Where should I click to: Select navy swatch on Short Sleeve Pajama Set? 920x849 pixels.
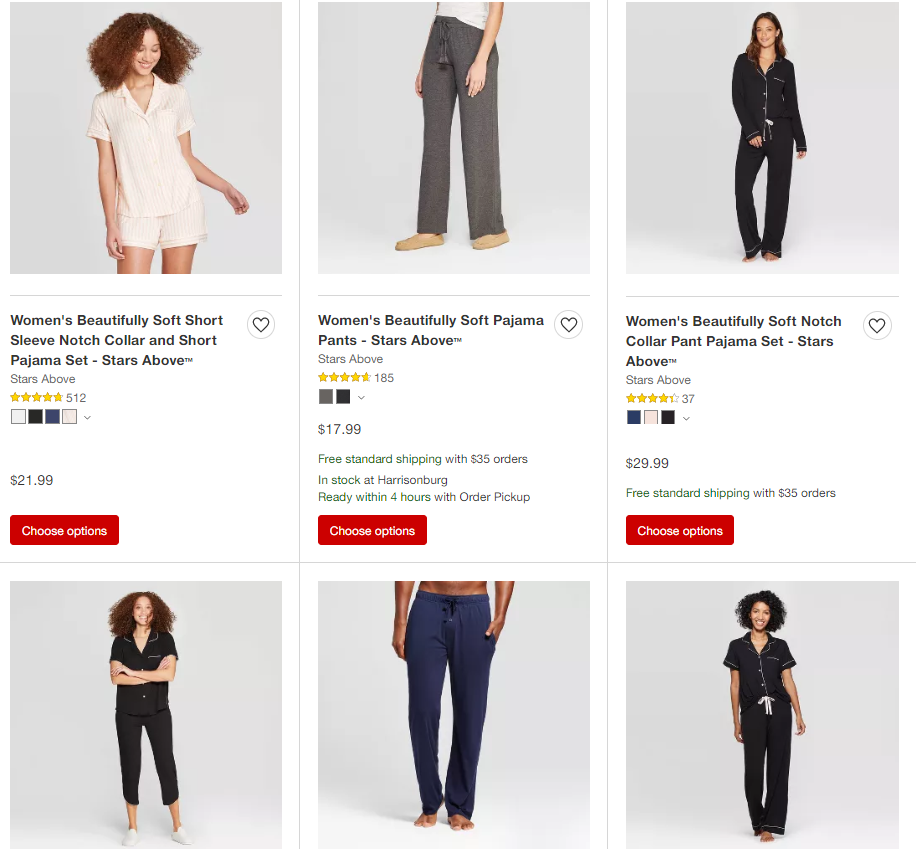(52, 417)
